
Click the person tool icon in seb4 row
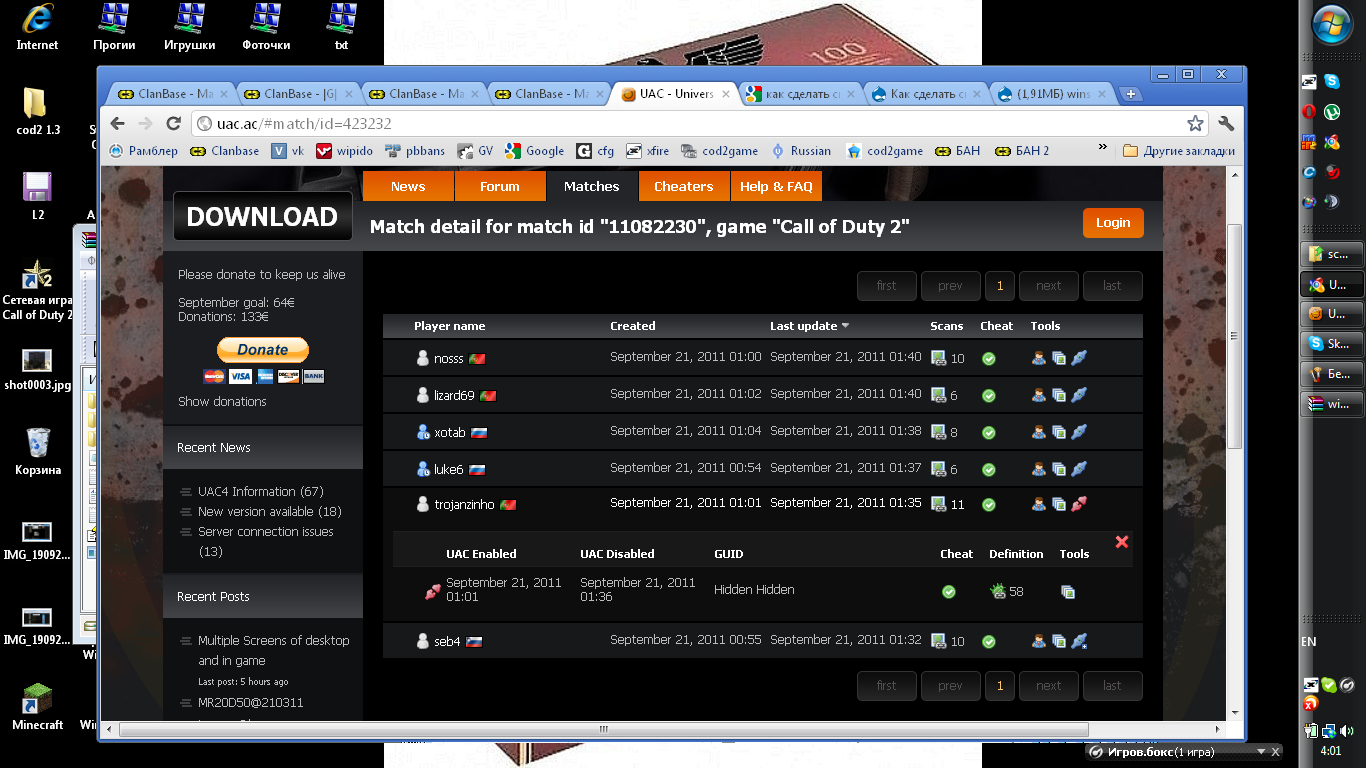click(x=1039, y=641)
